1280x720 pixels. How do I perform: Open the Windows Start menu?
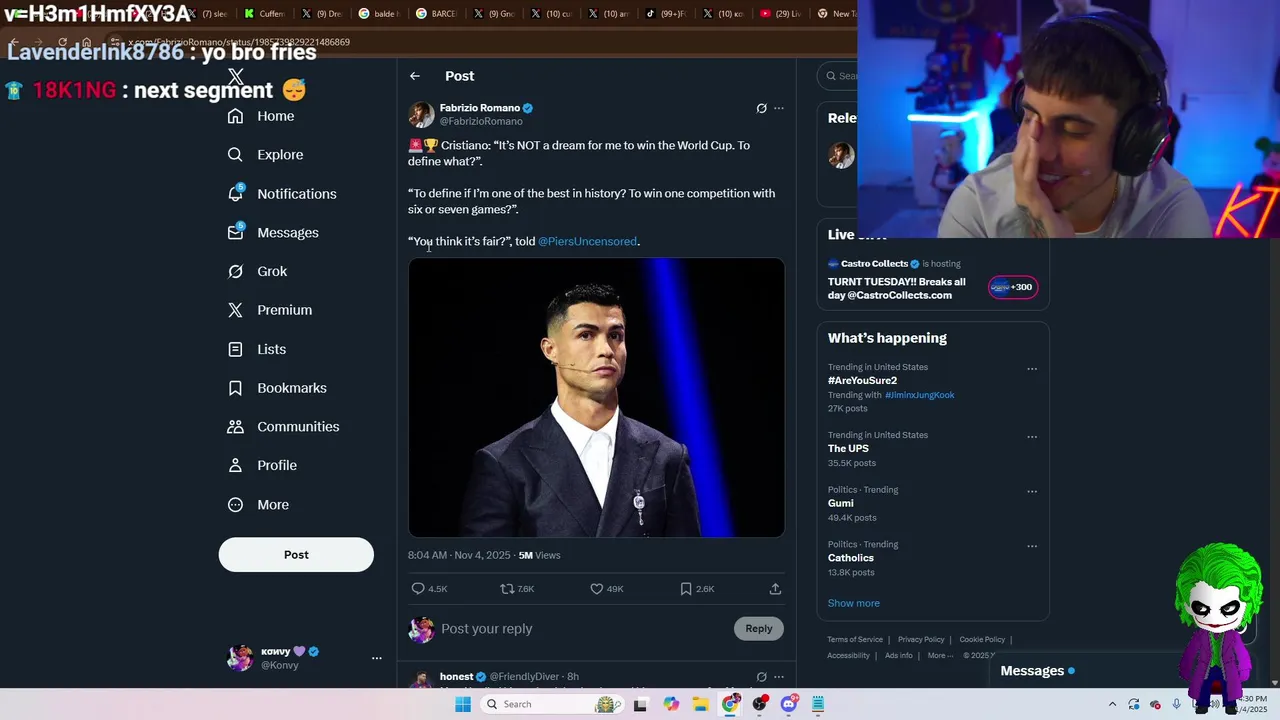coord(463,704)
